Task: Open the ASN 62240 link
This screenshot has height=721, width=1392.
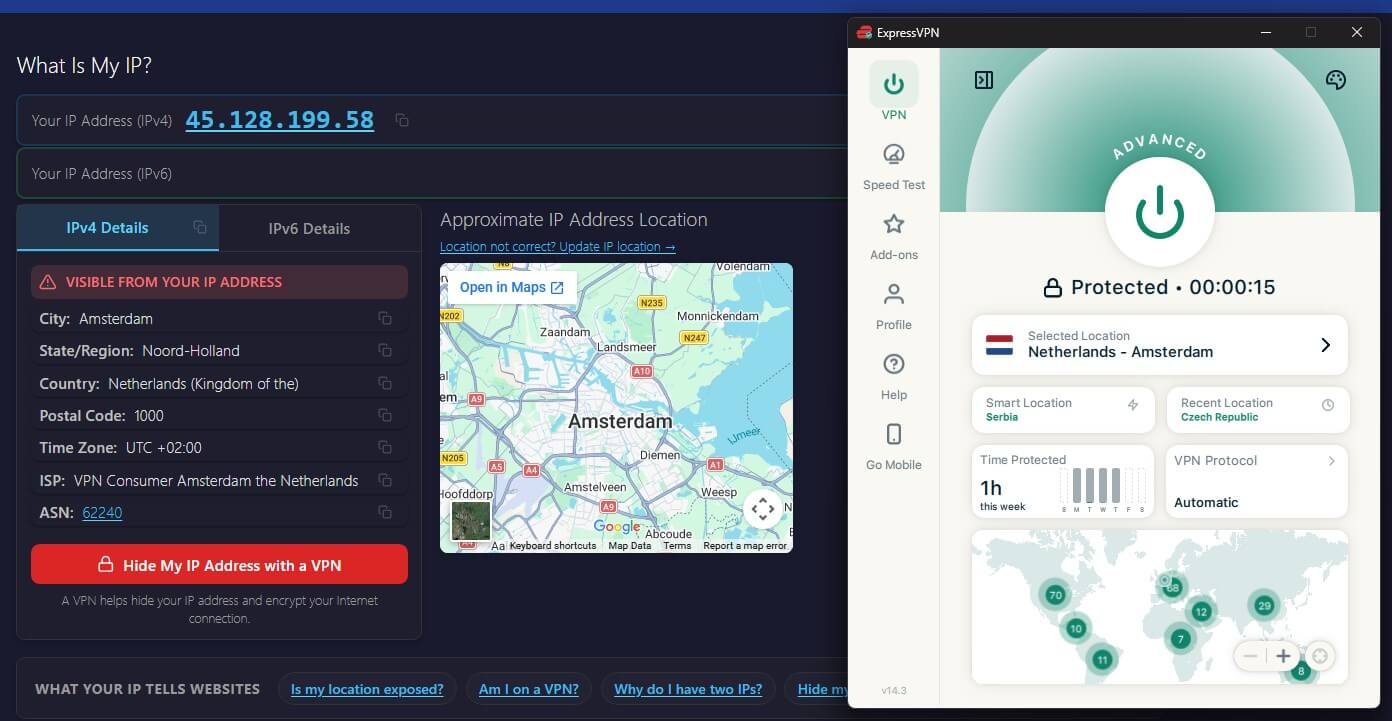Action: pos(102,513)
